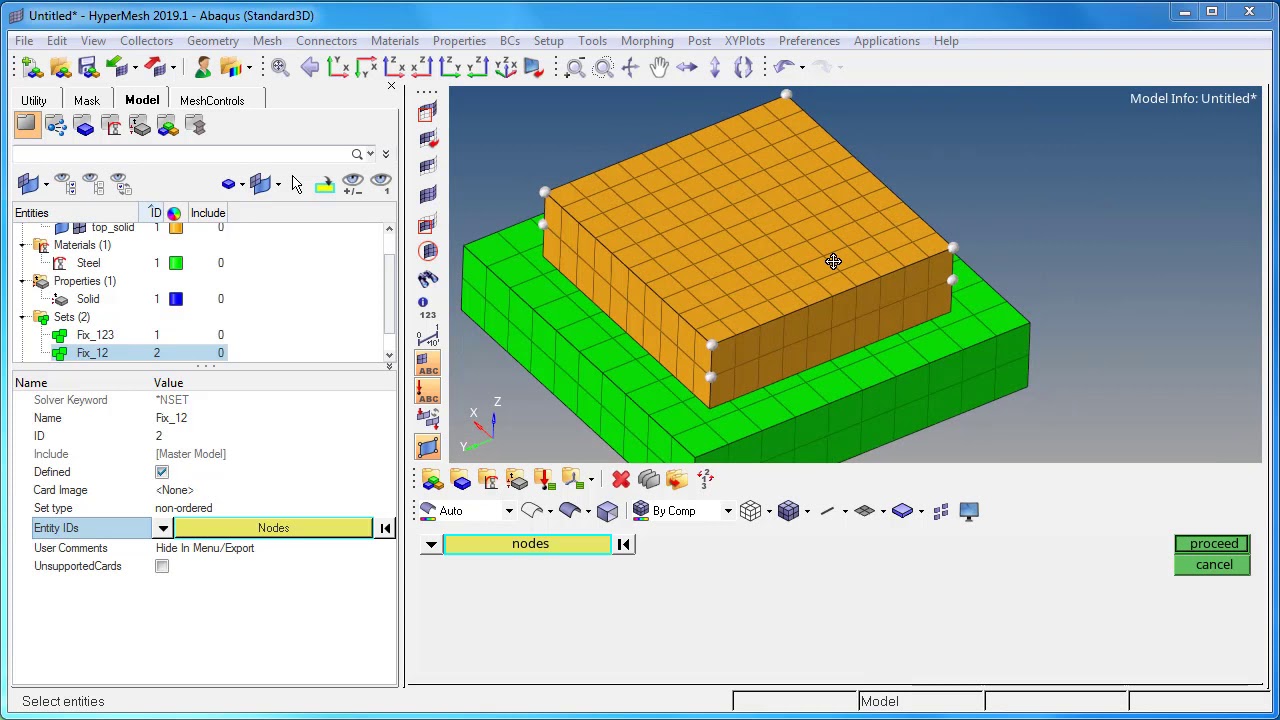Image resolution: width=1280 pixels, height=720 pixels.
Task: Click the create Load Collectors icon
Action: tap(544, 479)
